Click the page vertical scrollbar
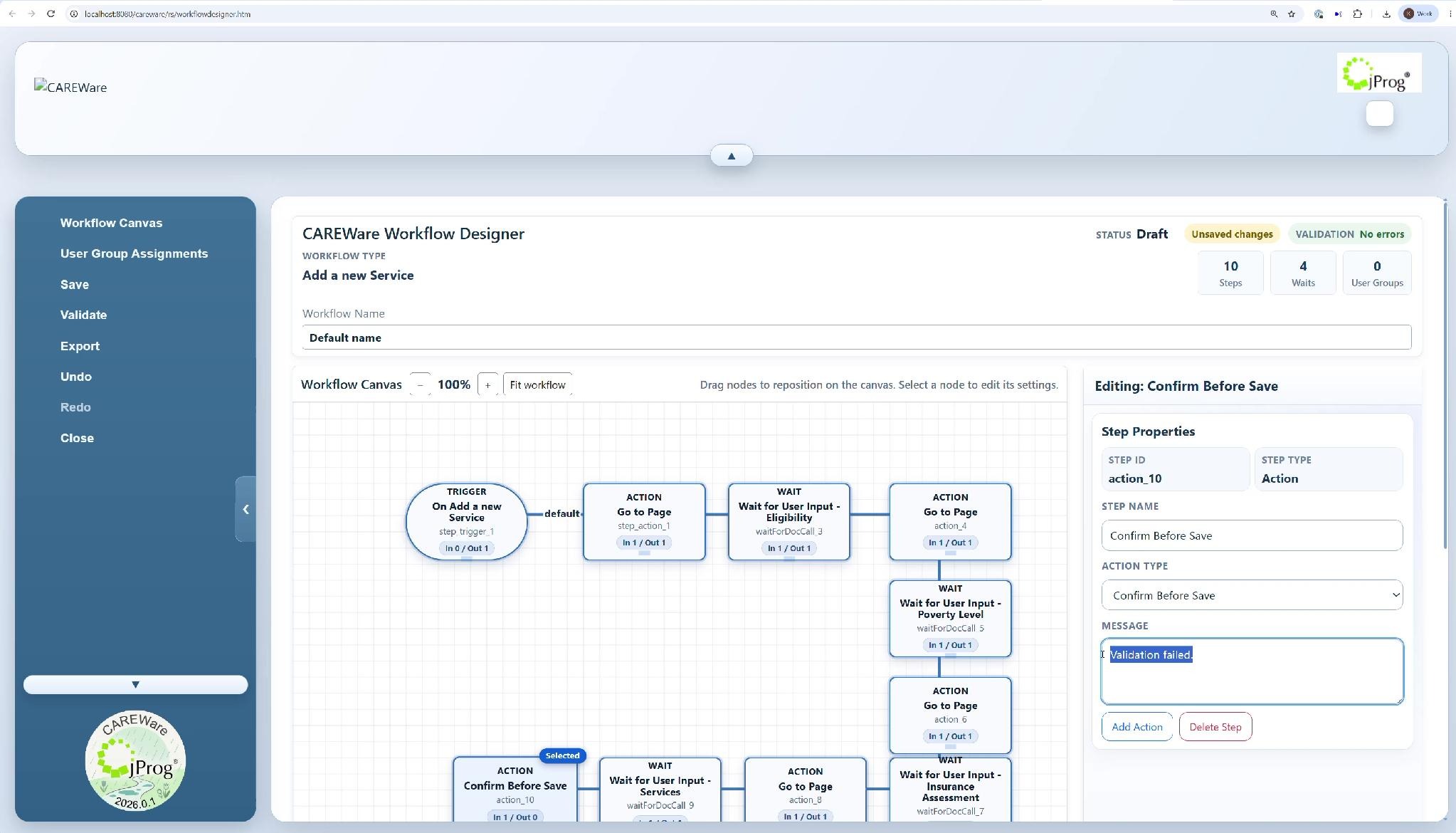This screenshot has width=1456, height=833. tap(1445, 376)
